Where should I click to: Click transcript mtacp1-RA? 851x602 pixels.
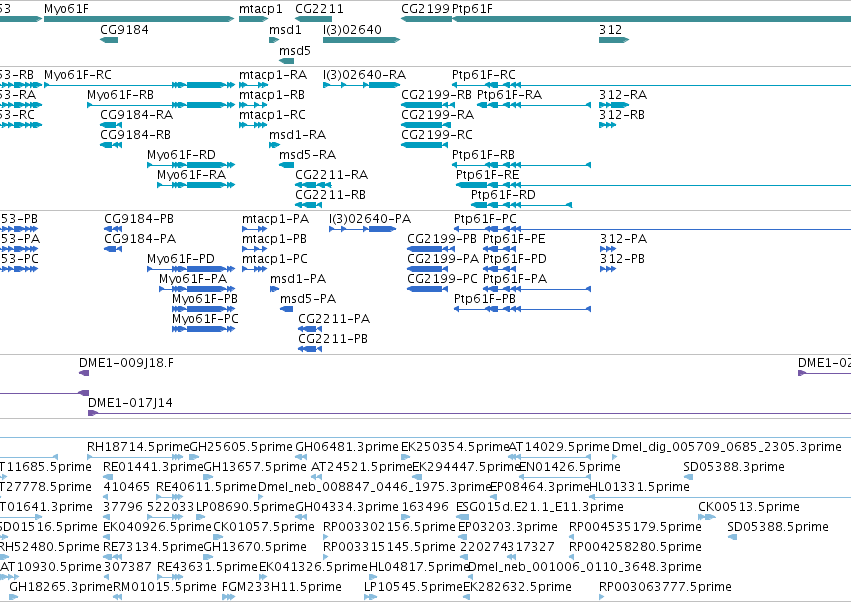coord(253,85)
